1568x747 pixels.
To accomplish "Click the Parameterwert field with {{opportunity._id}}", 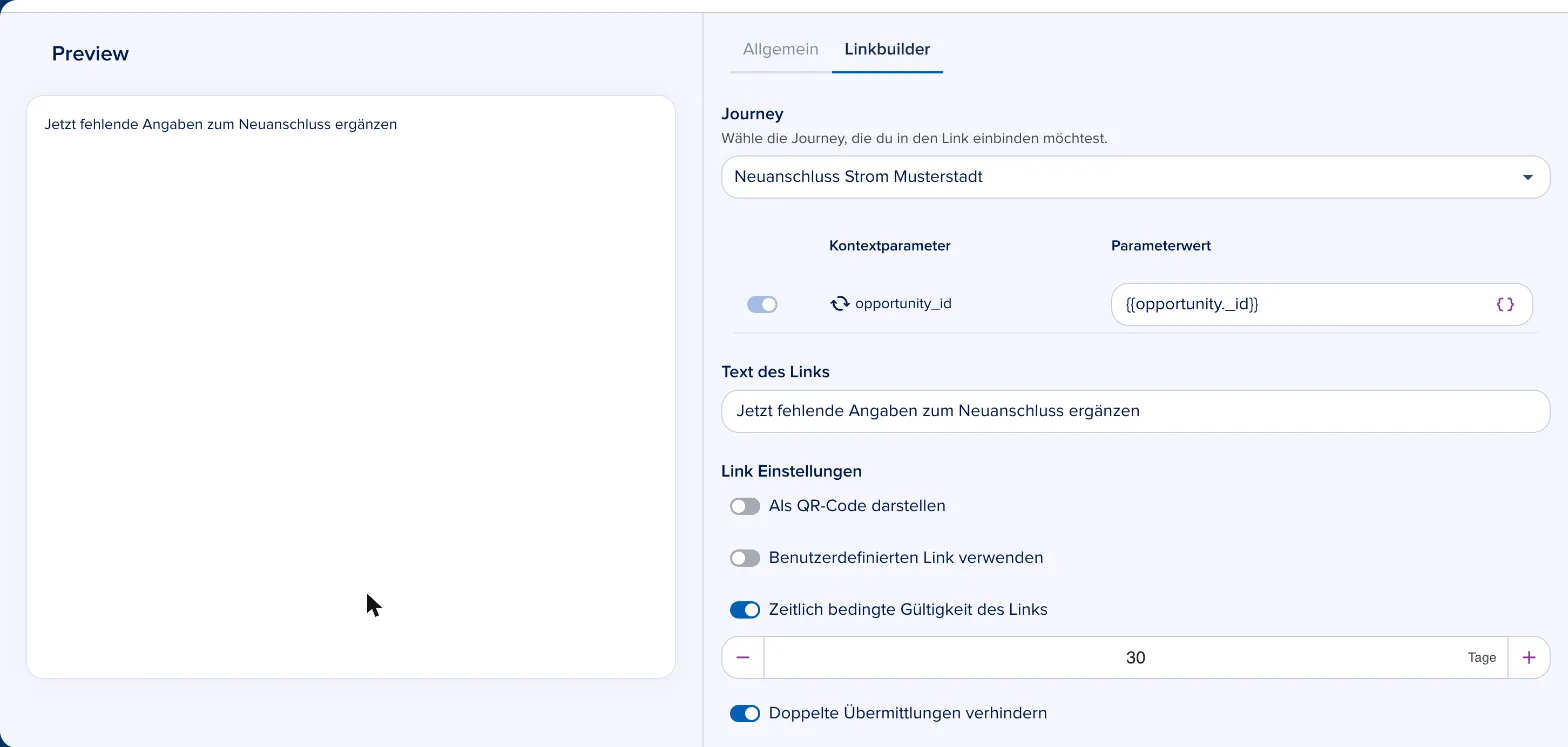I will tap(1322, 304).
